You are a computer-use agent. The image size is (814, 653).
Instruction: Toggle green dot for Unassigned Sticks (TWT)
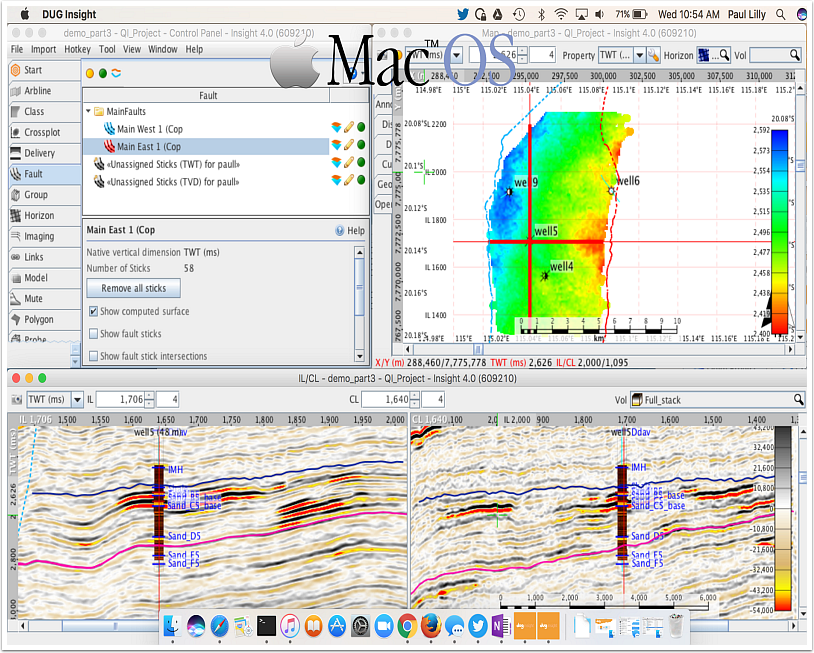click(361, 162)
